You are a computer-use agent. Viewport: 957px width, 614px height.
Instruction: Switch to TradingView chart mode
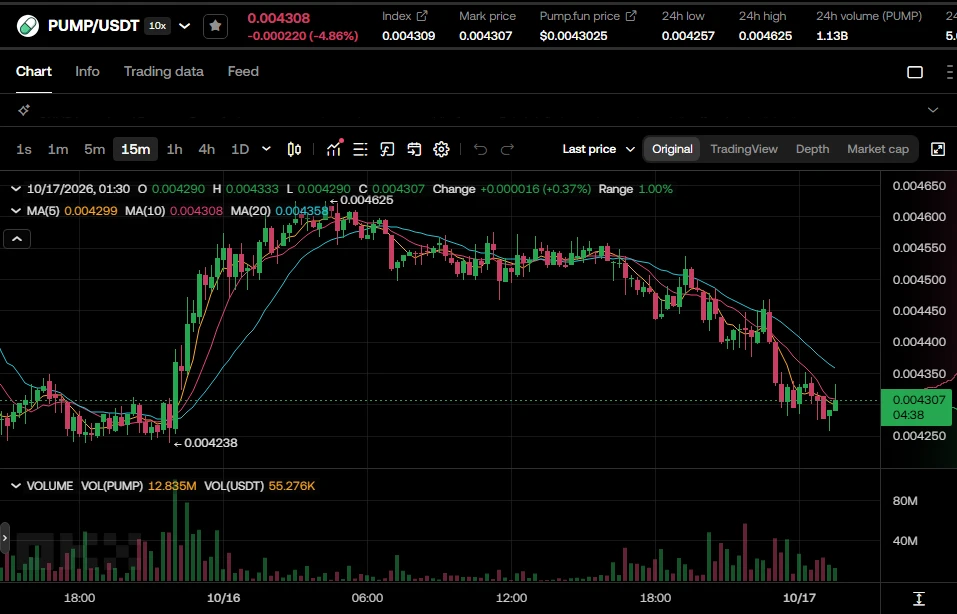click(x=744, y=149)
